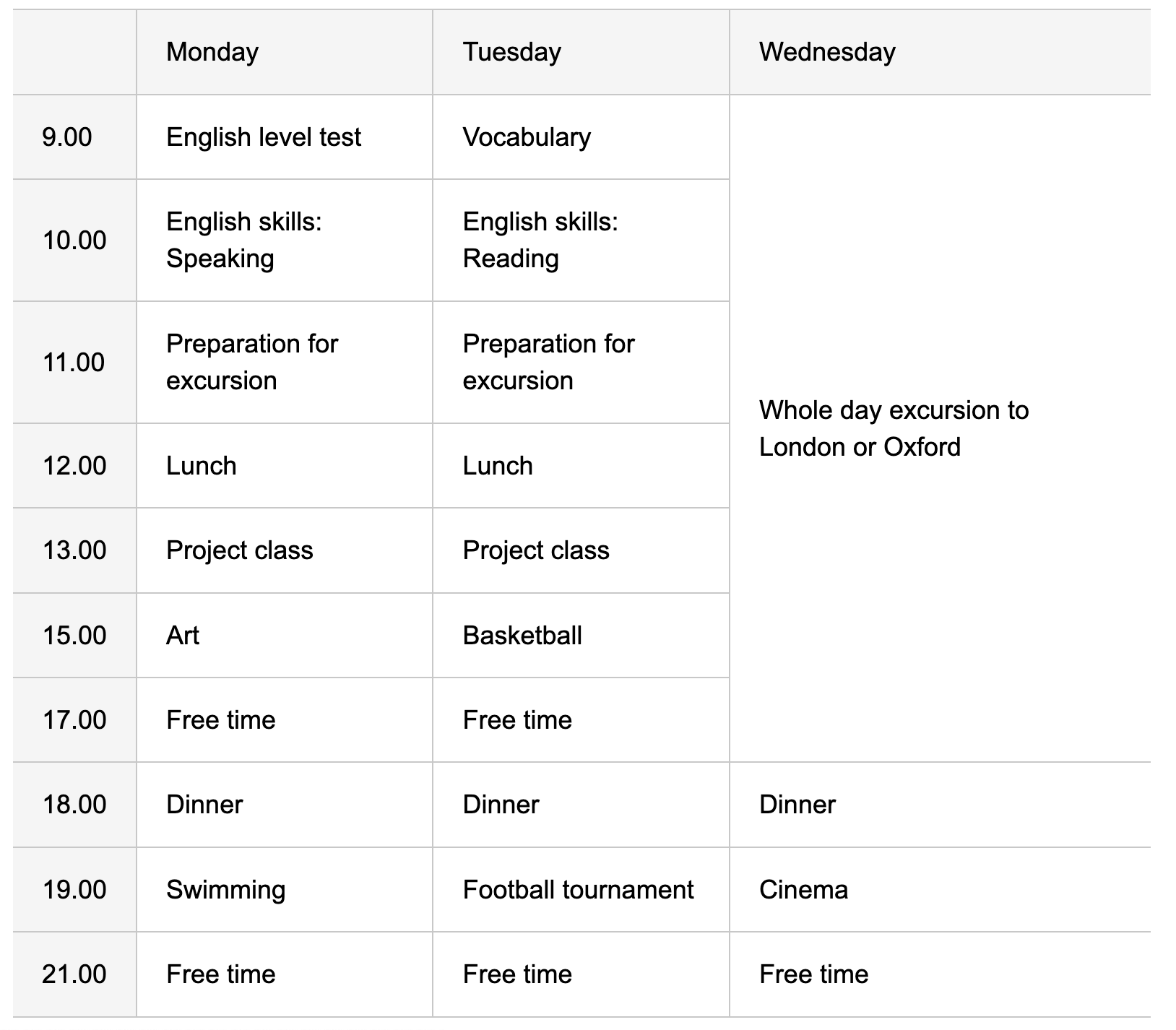1176x1030 pixels.
Task: Click the Wednesday column header
Action: tap(827, 52)
